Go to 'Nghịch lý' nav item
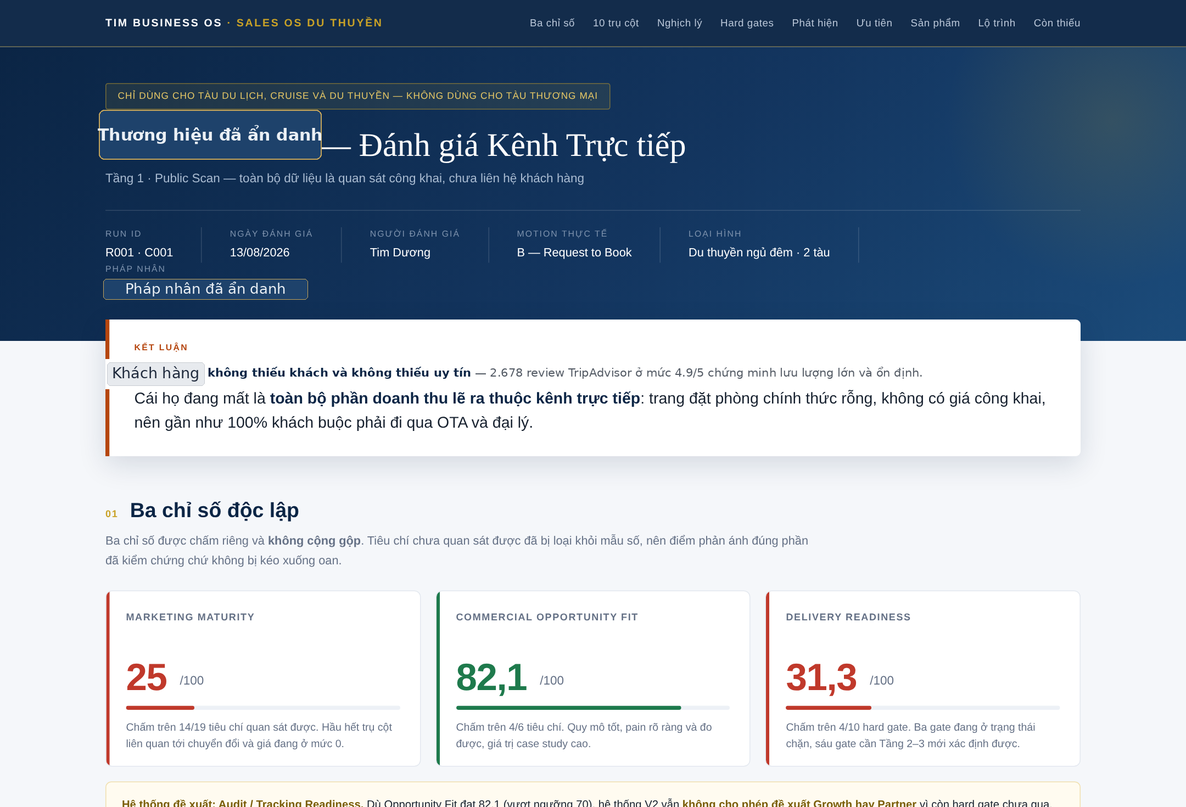 [679, 23]
